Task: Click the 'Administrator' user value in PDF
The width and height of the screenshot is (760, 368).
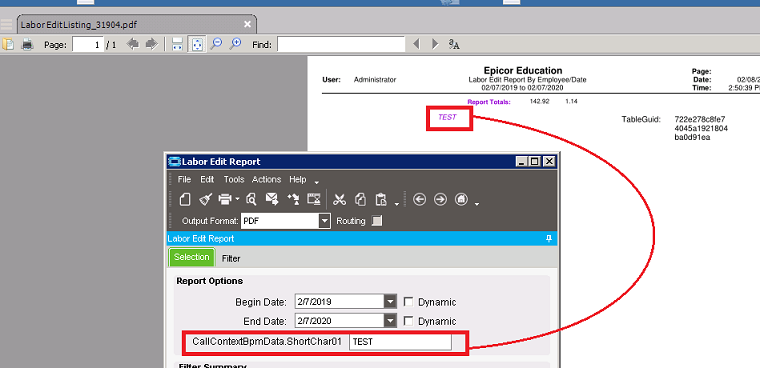Action: point(375,80)
